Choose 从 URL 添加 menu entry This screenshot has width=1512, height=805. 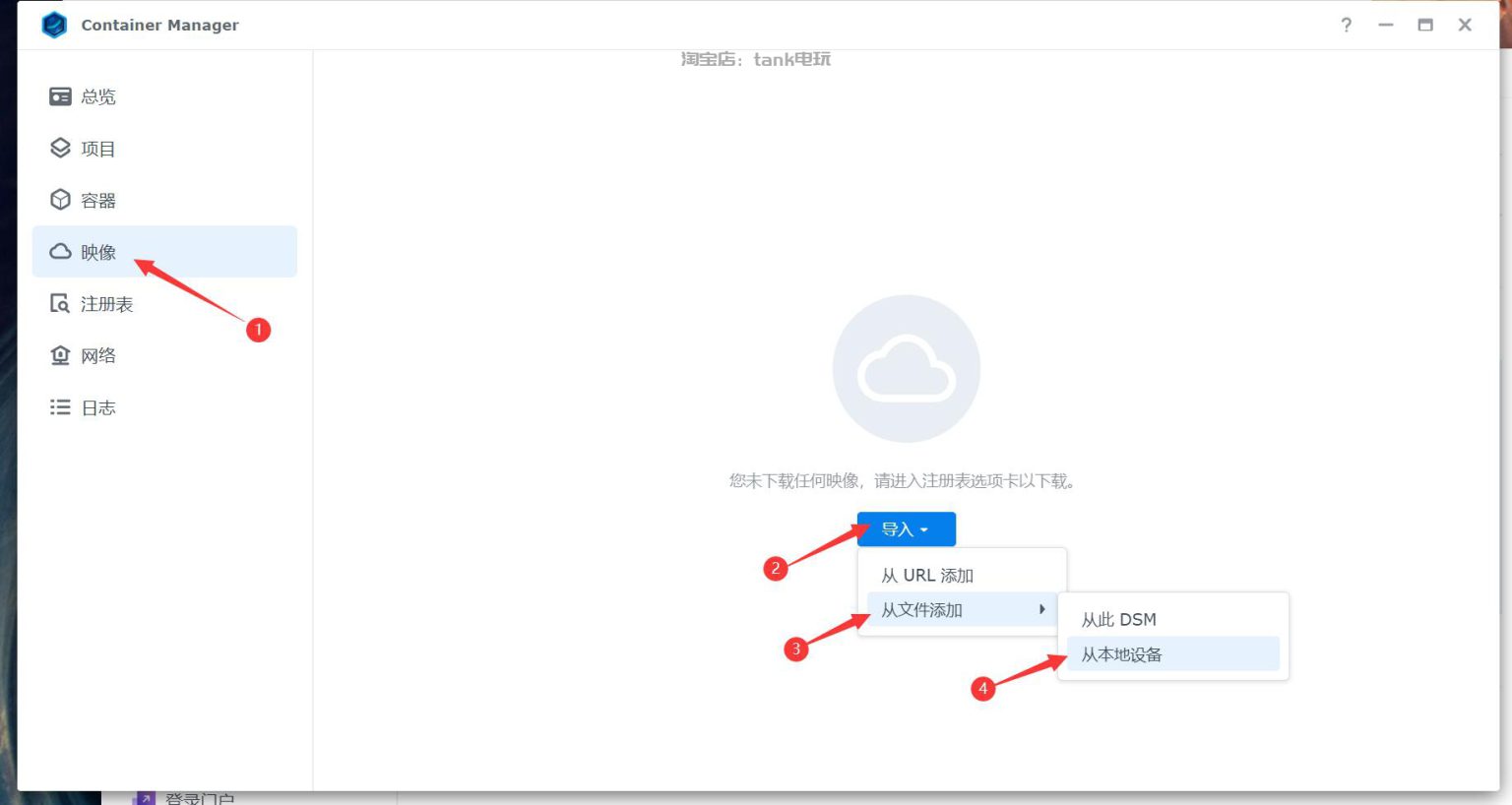926,576
